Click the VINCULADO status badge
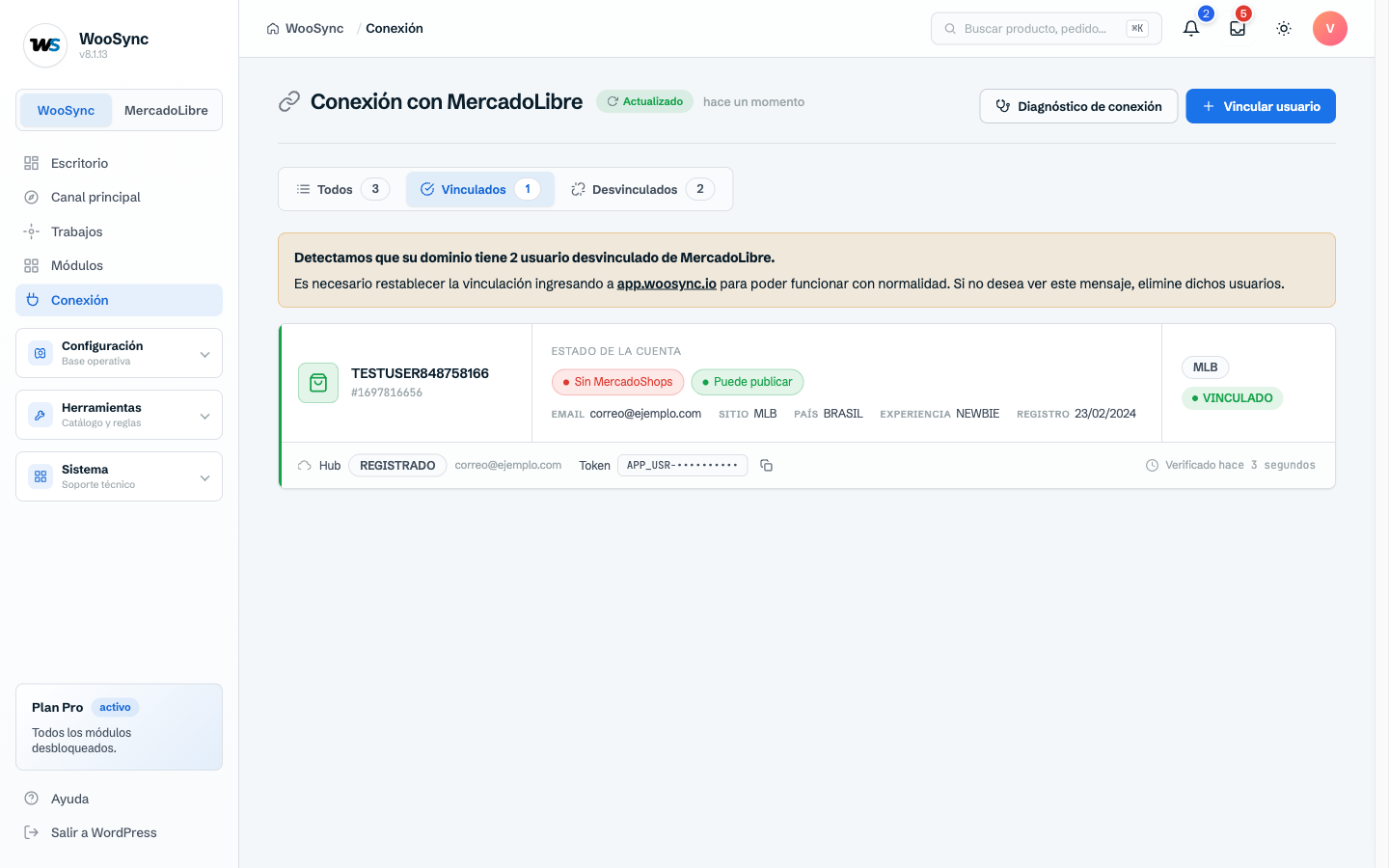 pos(1232,398)
